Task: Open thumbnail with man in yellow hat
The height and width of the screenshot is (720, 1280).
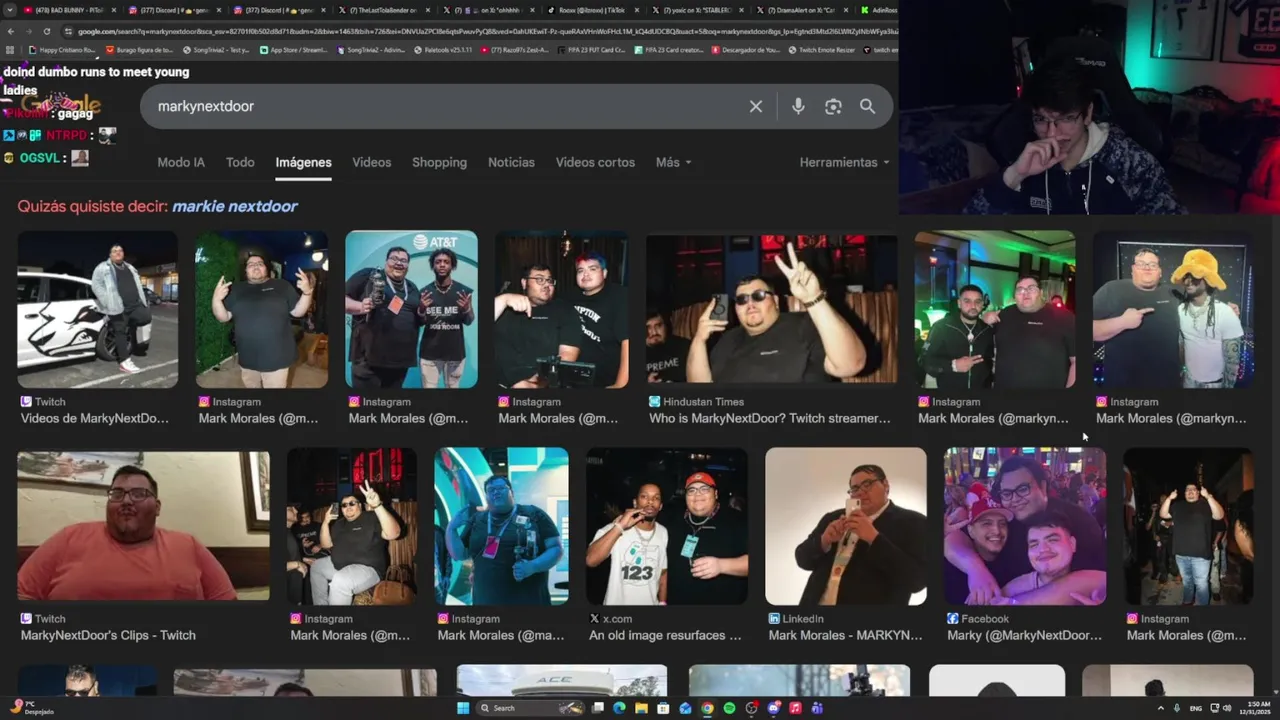Action: point(1173,312)
